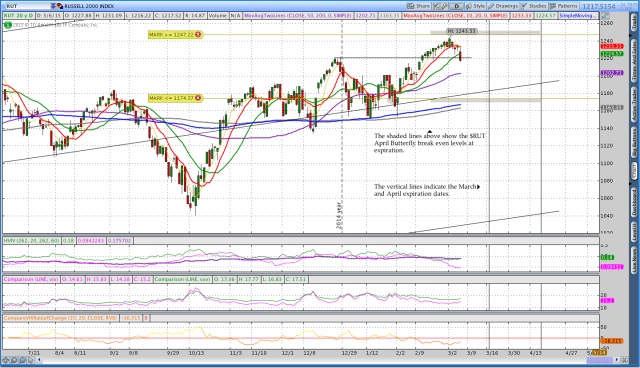
Task: Click the CompareVIXRateofChange study label
Action: 60,318
